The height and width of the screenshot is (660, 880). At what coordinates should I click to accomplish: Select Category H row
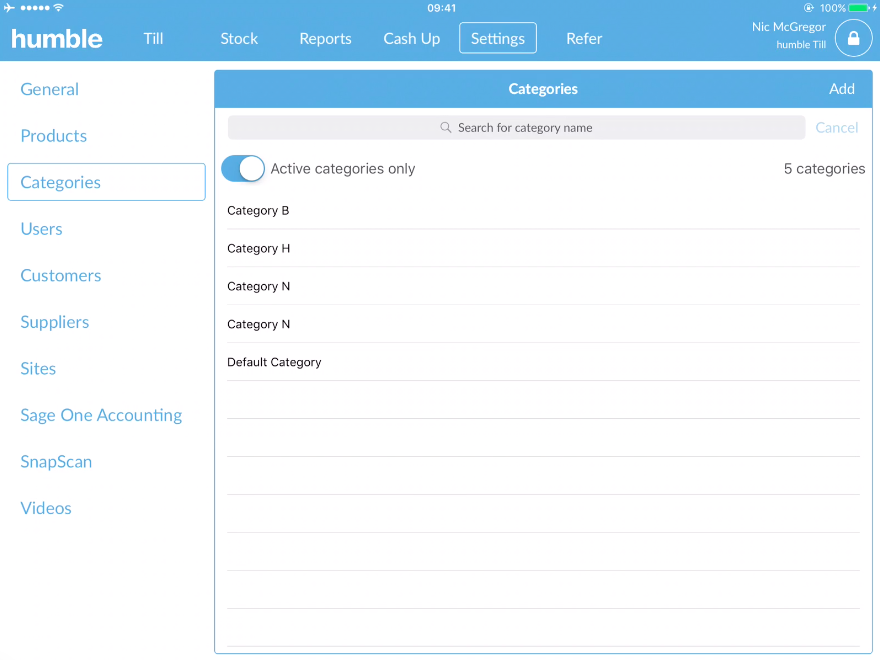(543, 248)
